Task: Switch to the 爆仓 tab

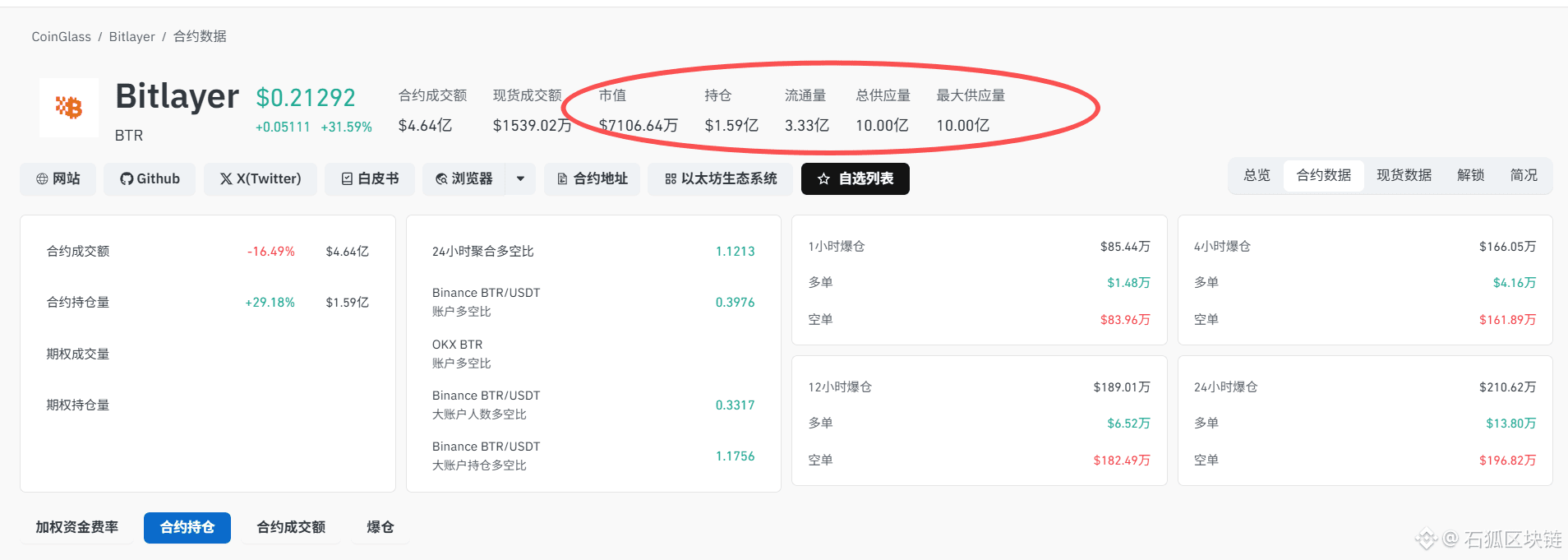Action: tap(380, 528)
